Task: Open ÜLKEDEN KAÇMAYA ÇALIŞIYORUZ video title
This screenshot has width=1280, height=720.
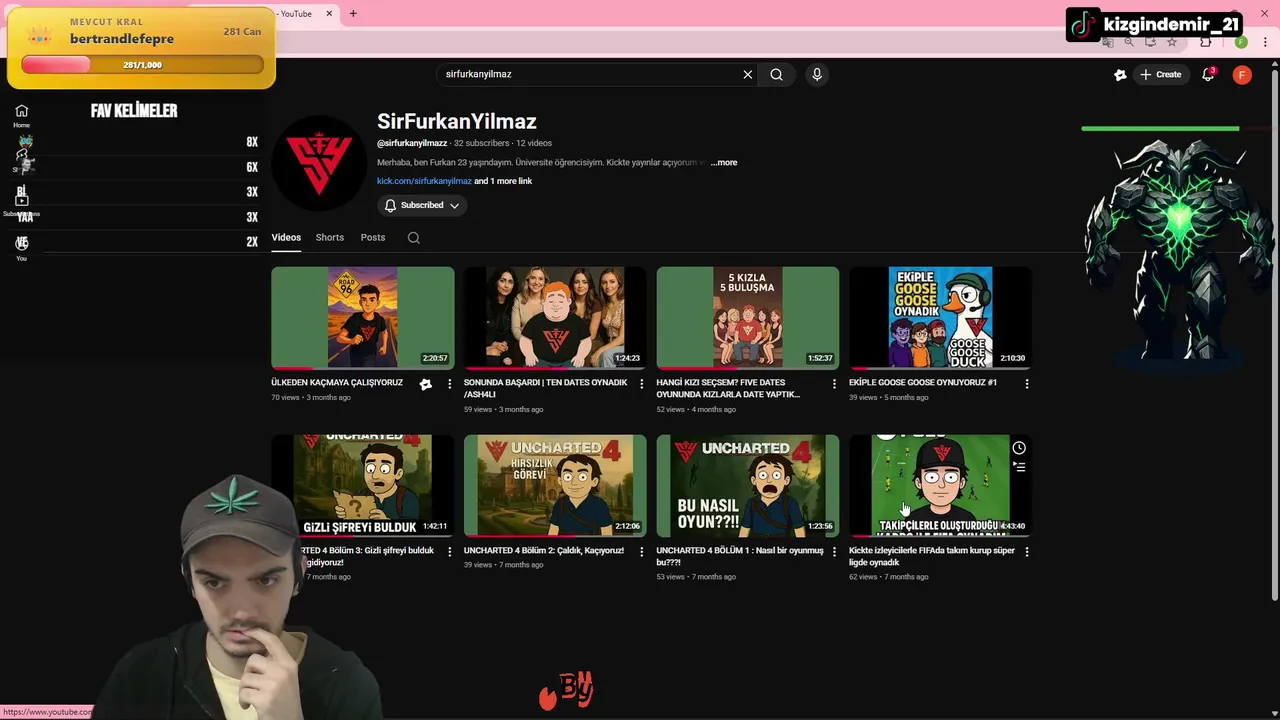Action: (337, 382)
